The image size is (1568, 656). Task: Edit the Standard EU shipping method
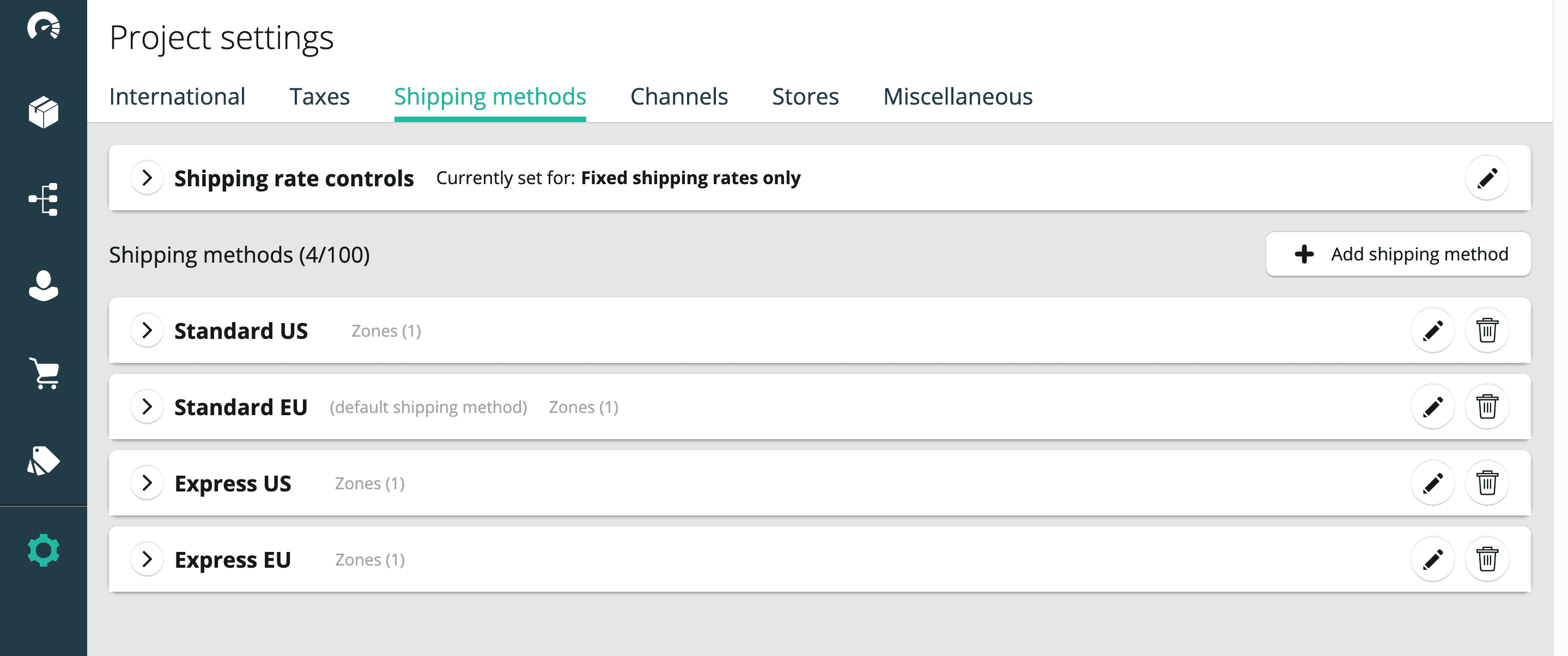[1432, 406]
